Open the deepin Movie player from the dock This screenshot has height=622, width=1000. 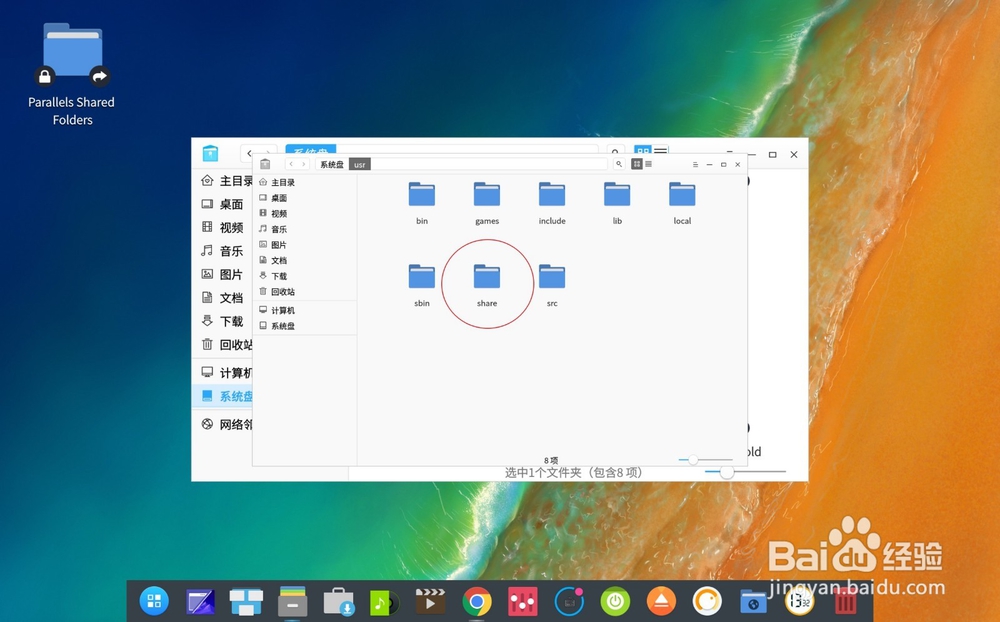[x=430, y=601]
